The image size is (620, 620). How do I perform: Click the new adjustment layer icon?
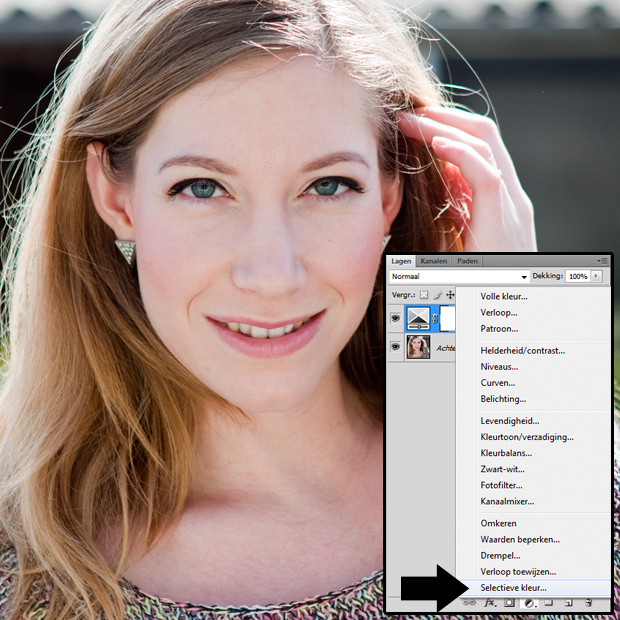(530, 603)
